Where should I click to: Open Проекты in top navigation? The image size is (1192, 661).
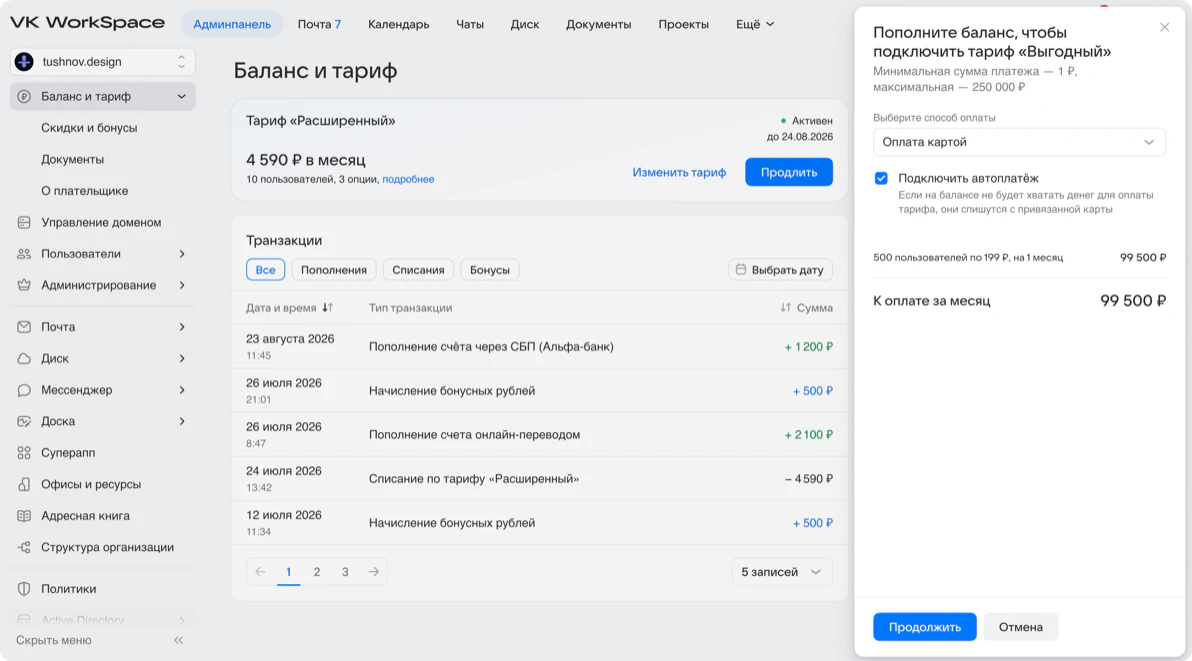683,24
